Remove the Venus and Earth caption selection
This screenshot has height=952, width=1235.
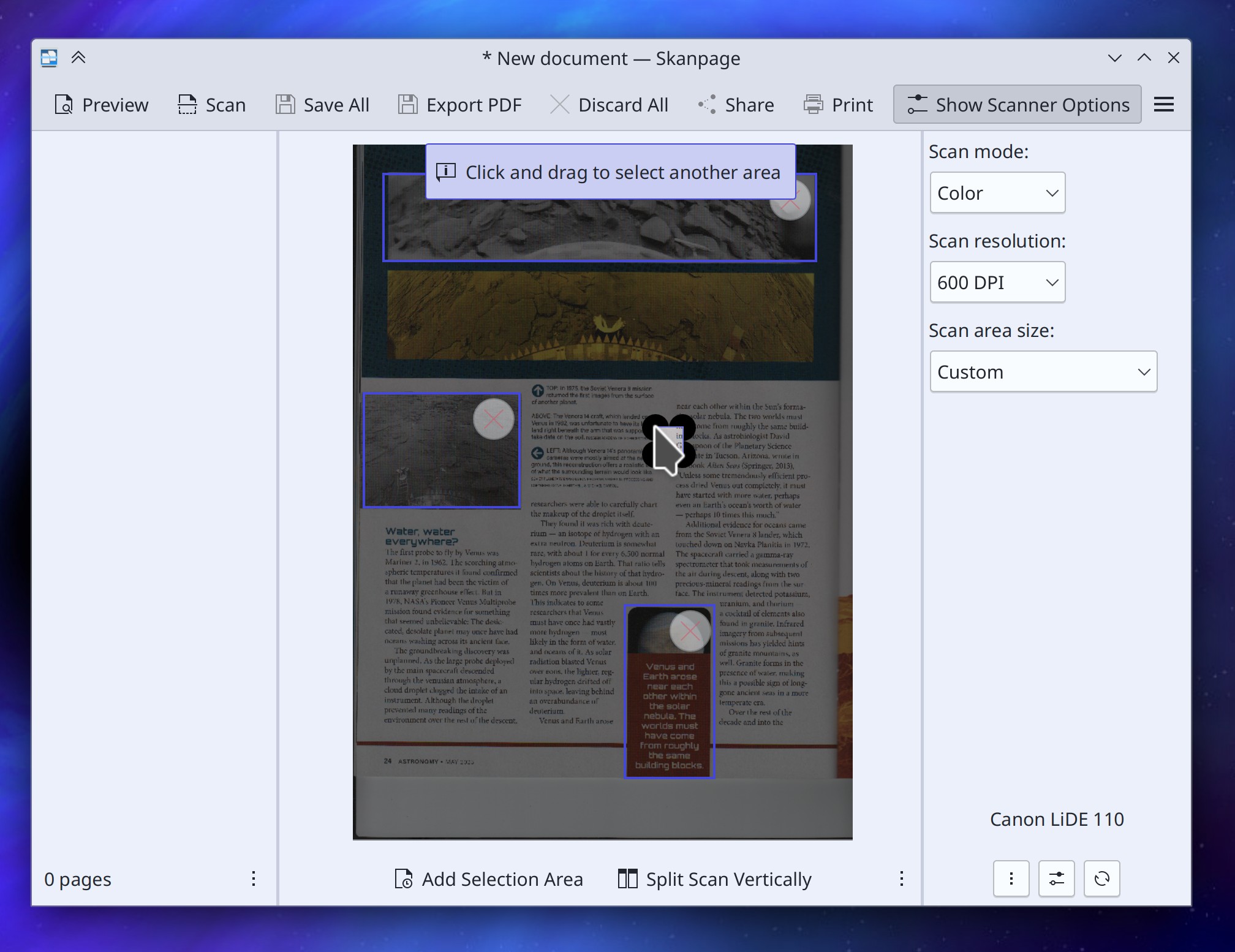tap(690, 630)
